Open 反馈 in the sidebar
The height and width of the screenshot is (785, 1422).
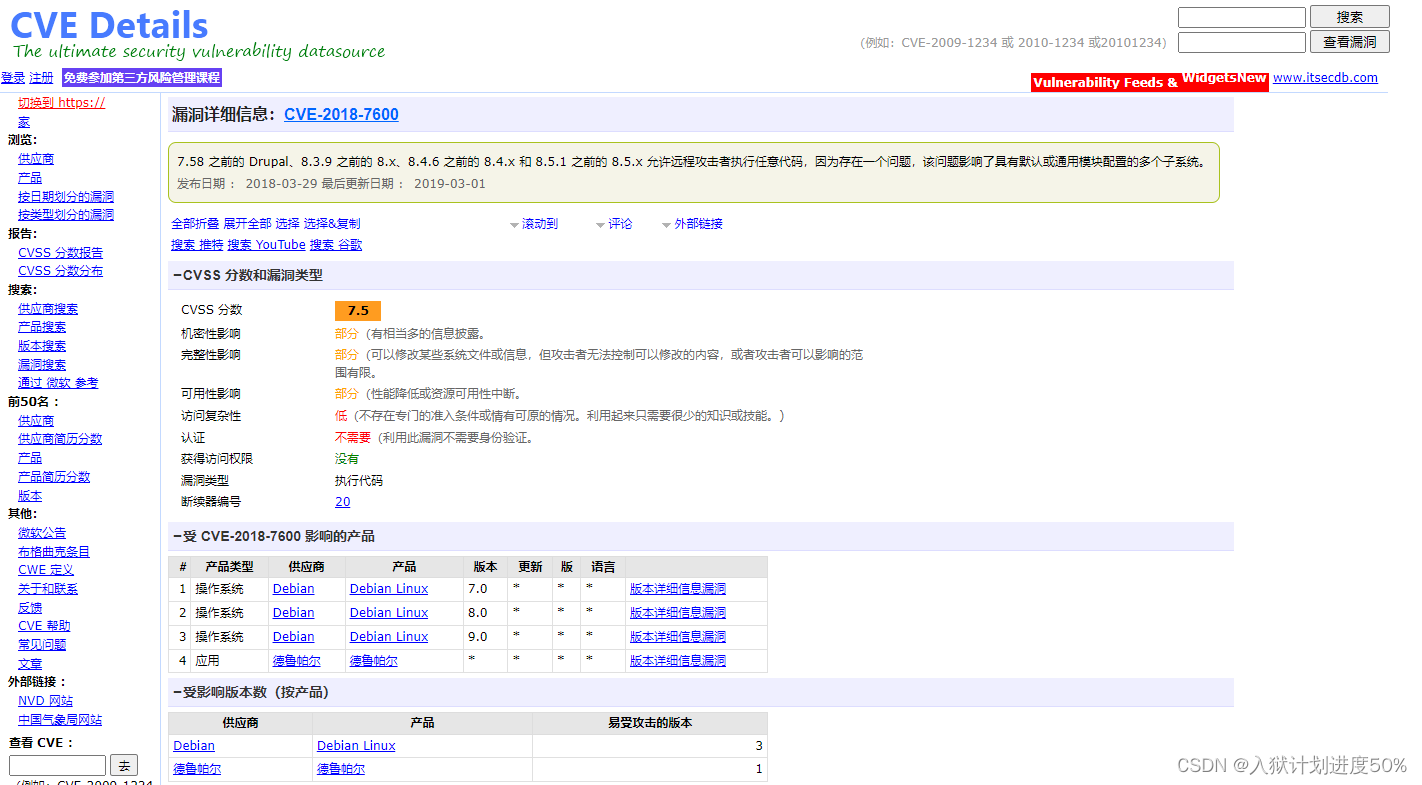tap(30, 608)
